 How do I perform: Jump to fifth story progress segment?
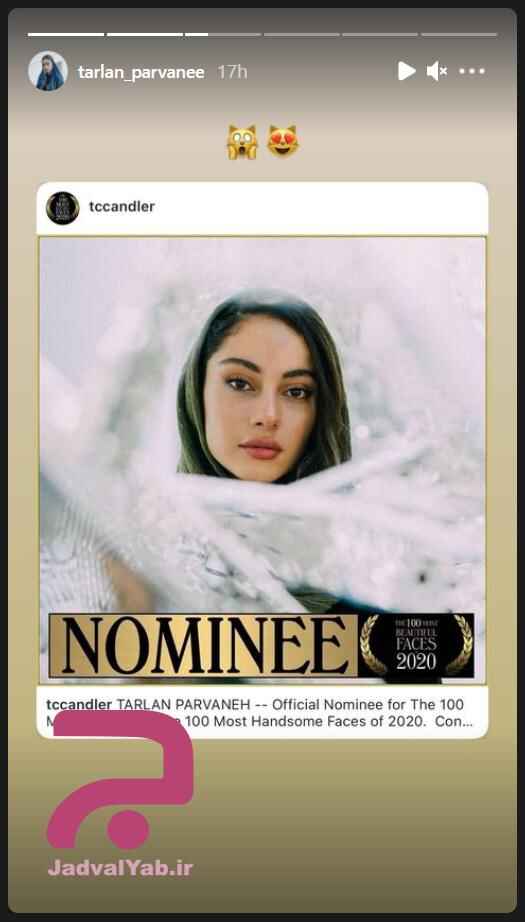tap(380, 35)
